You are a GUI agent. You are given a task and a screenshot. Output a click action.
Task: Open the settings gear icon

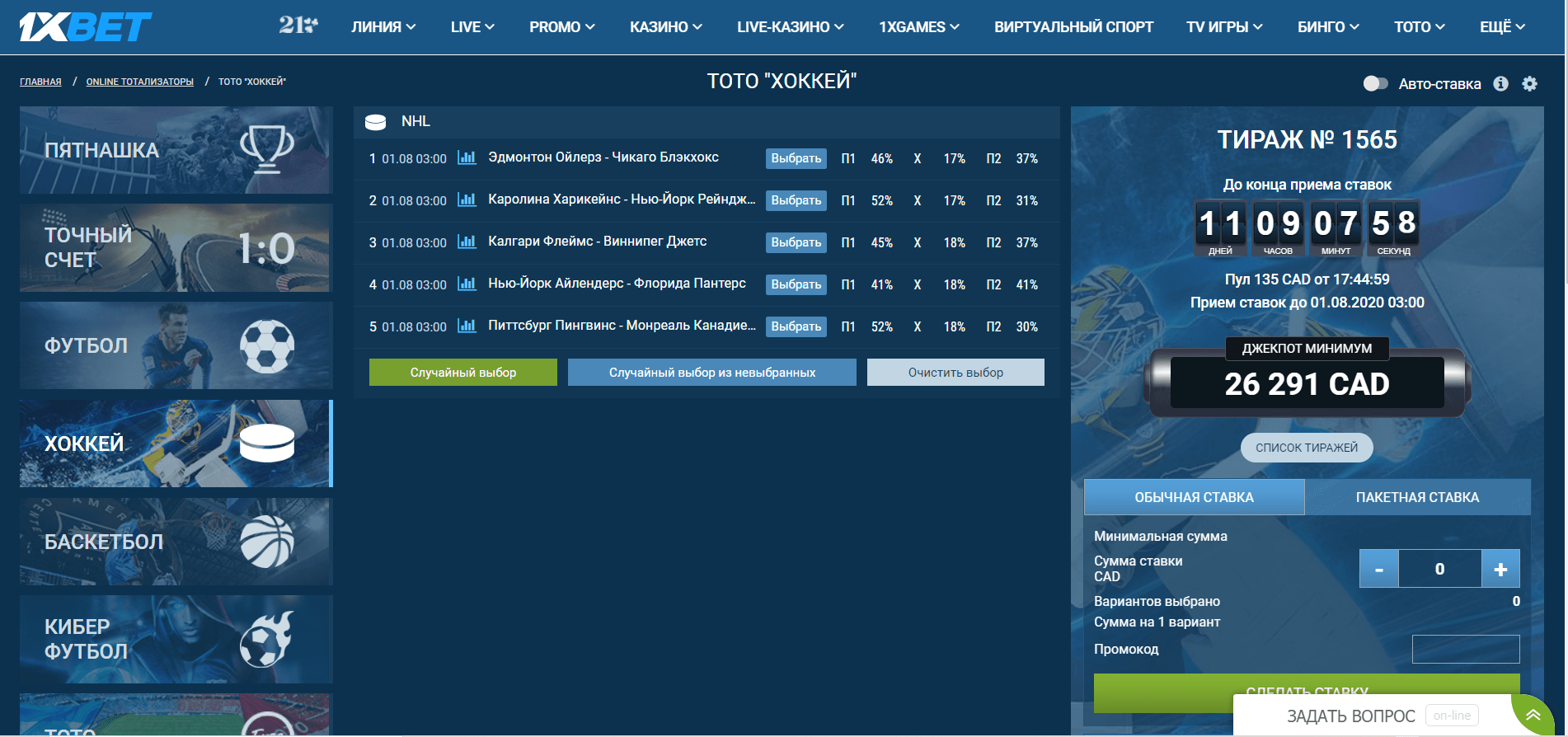click(1529, 83)
